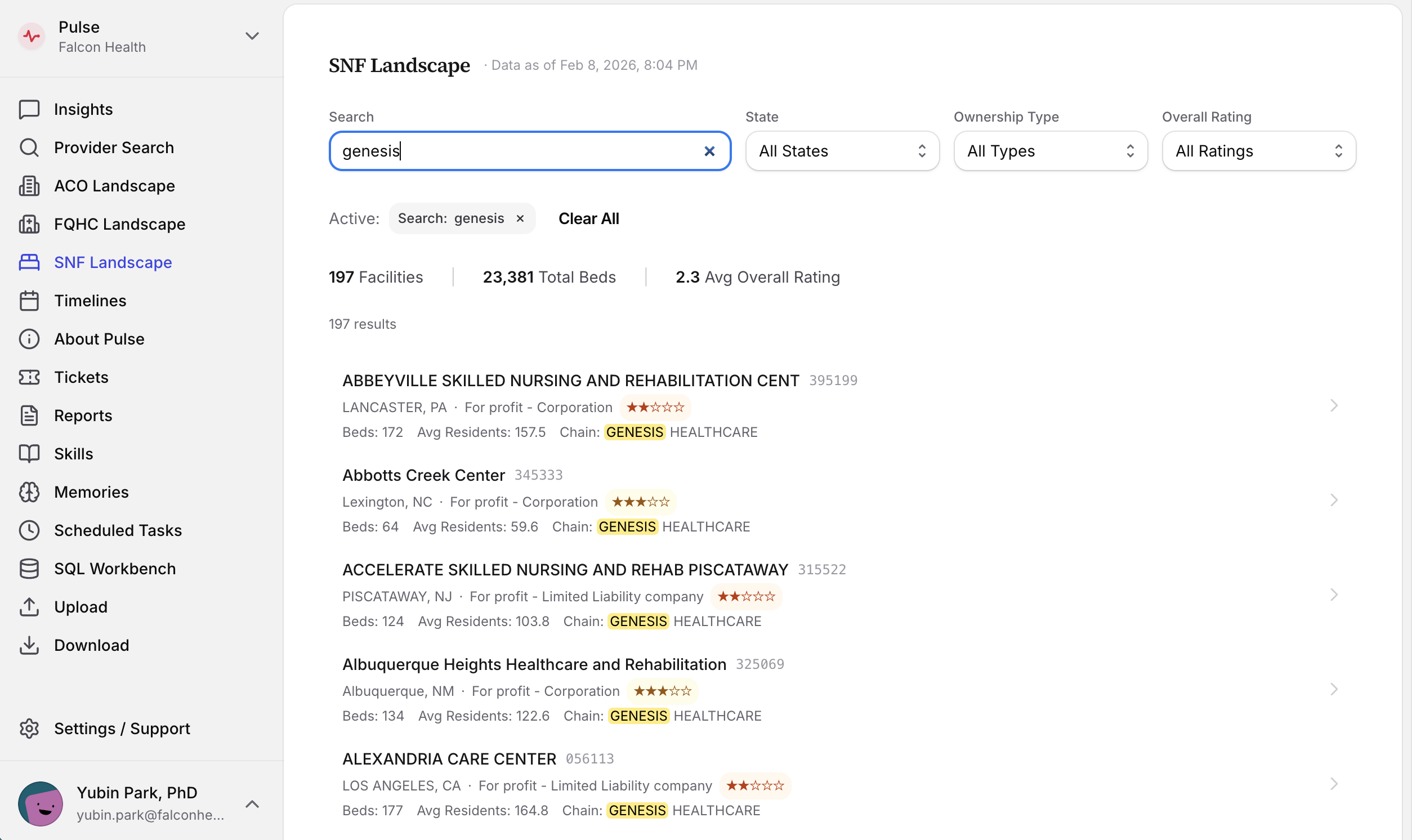Open the State dropdown
This screenshot has width=1412, height=840.
tap(842, 151)
